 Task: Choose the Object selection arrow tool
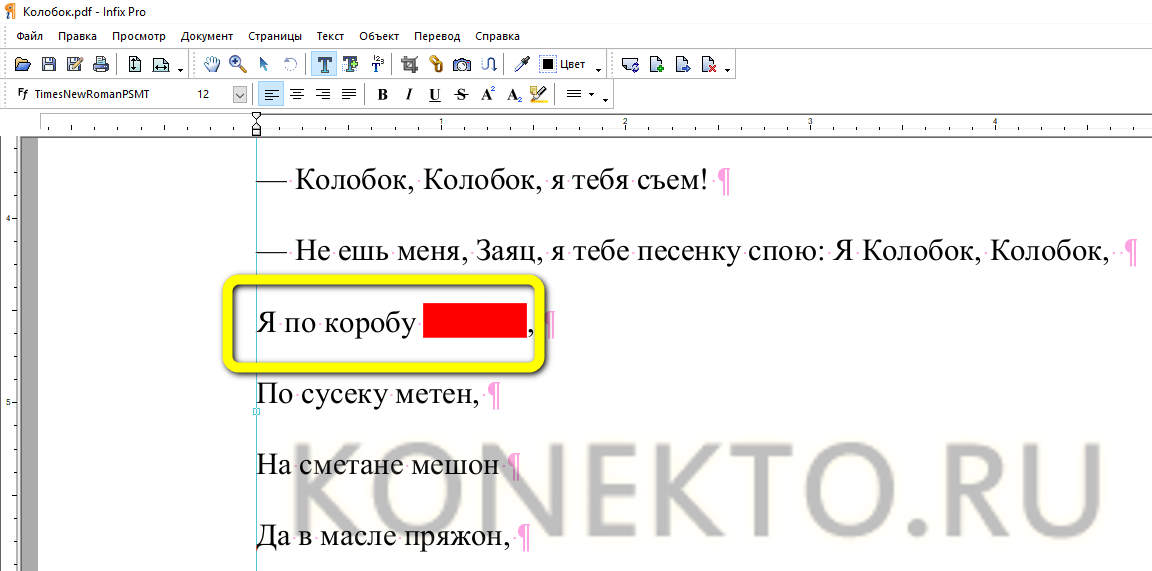pos(264,65)
